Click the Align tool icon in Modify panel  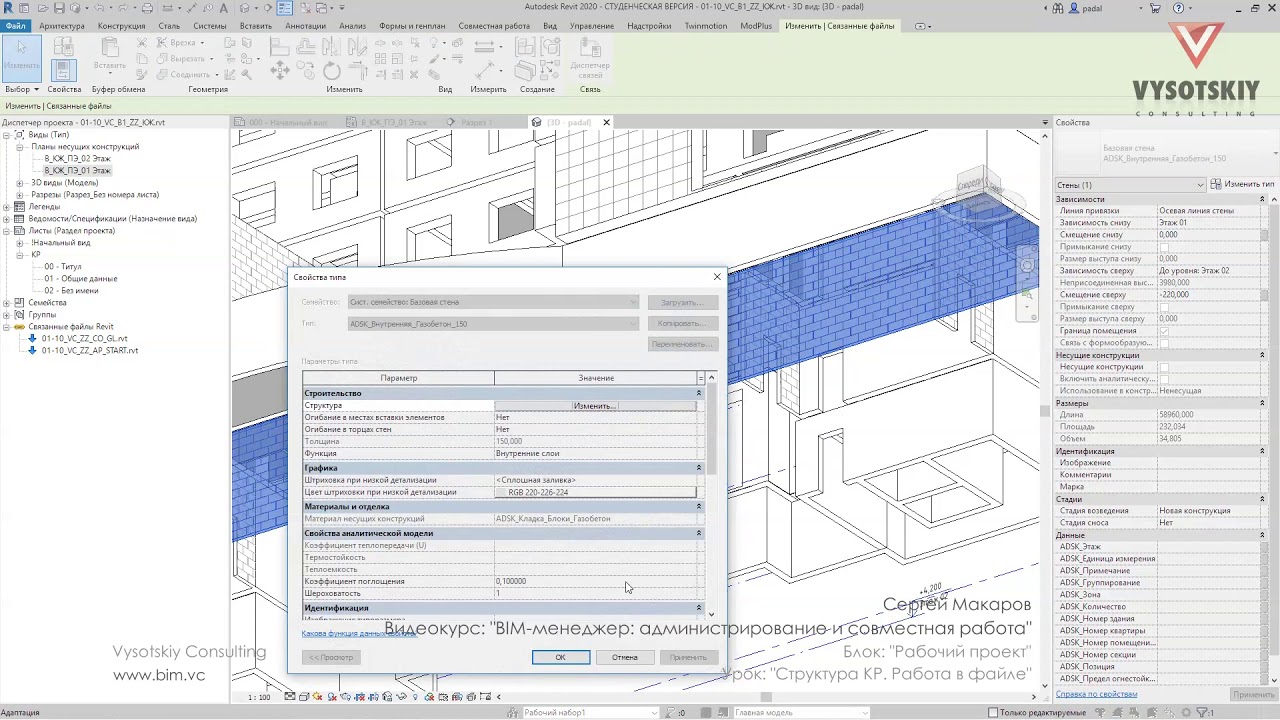pyautogui.click(x=280, y=46)
